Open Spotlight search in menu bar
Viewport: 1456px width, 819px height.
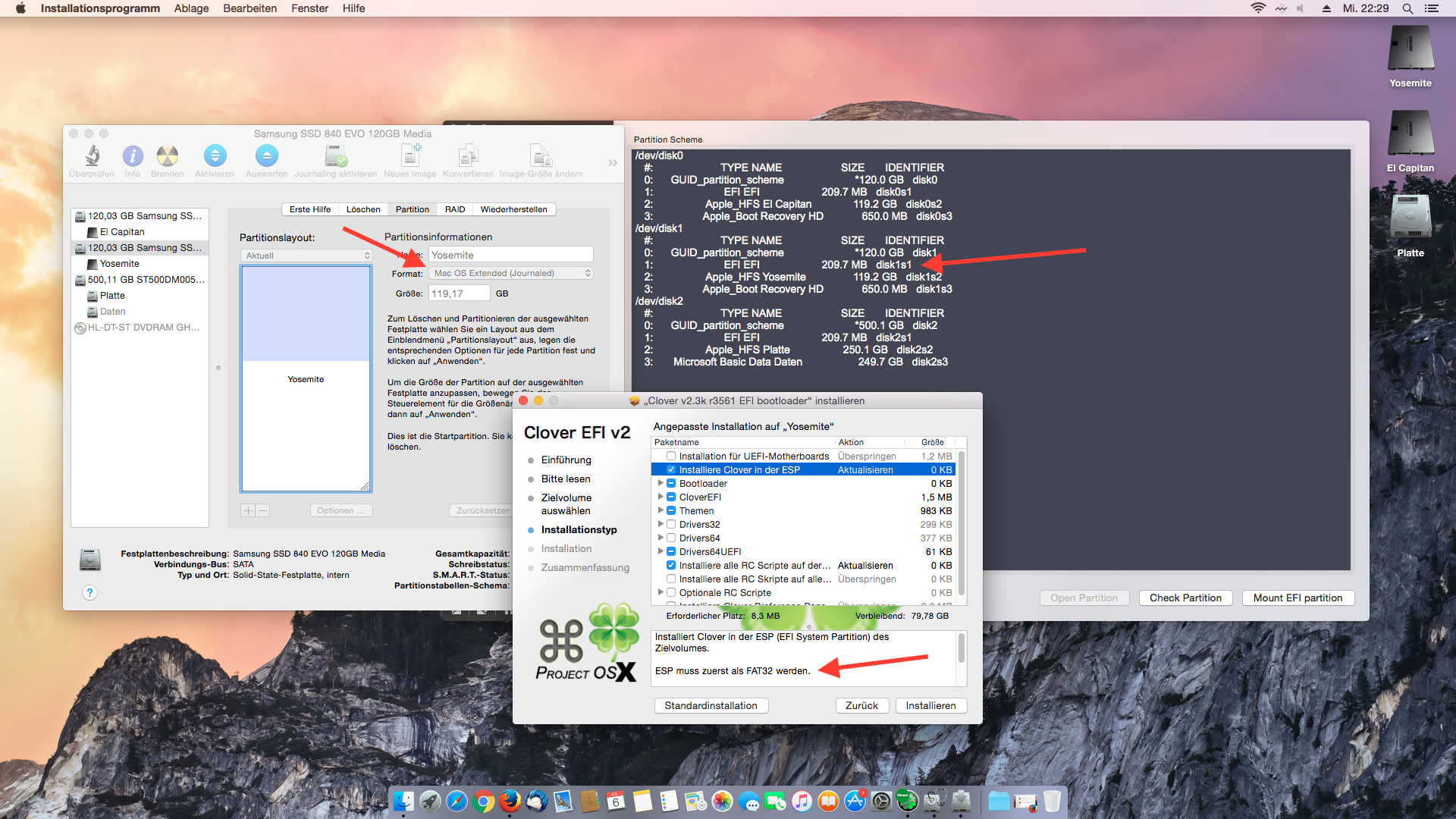[1407, 8]
